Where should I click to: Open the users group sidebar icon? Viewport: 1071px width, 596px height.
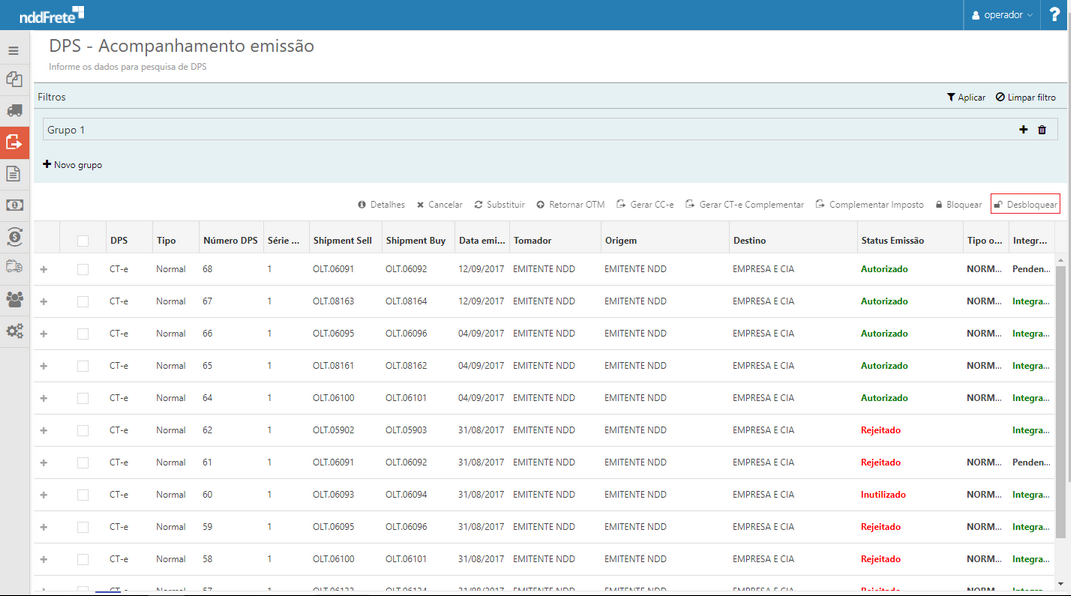14,299
